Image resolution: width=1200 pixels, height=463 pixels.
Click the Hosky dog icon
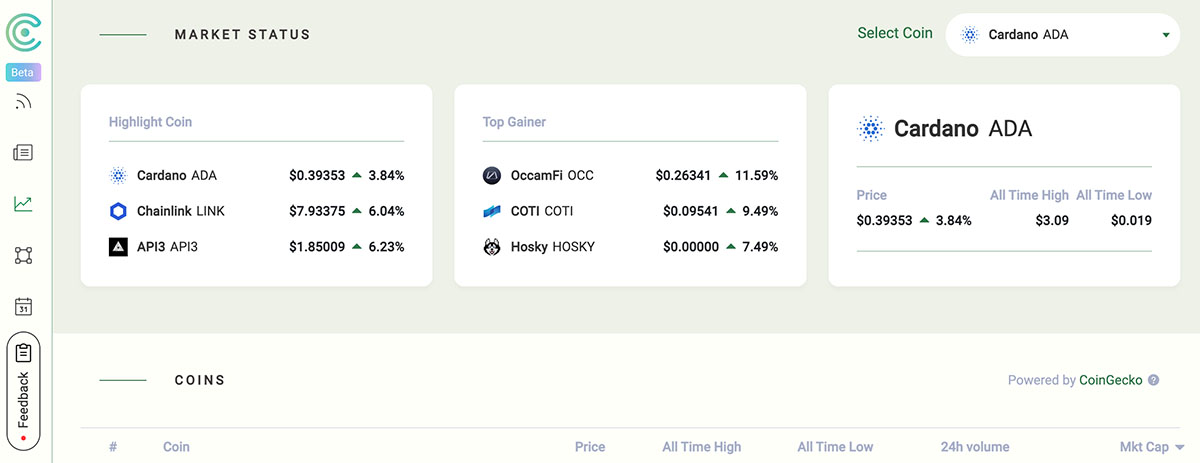point(491,246)
